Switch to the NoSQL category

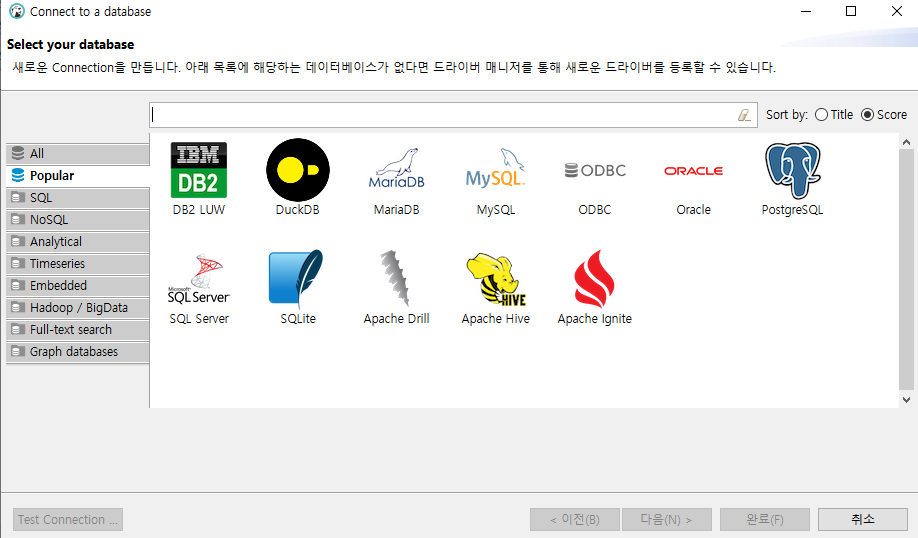(x=78, y=220)
